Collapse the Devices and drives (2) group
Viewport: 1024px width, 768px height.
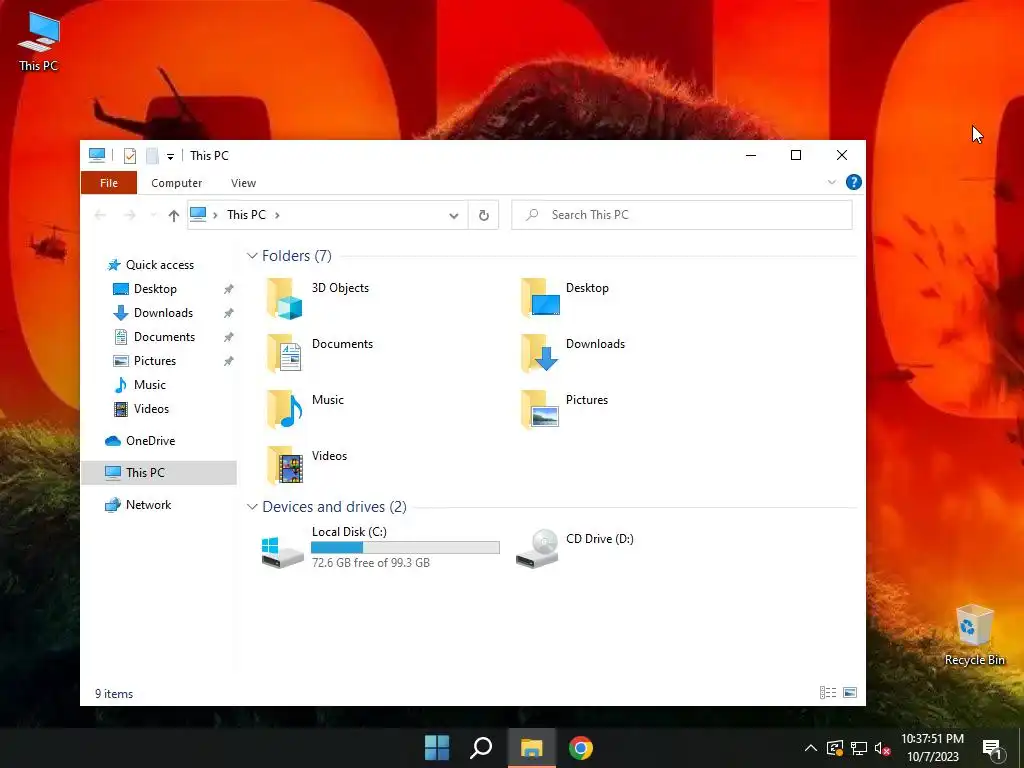point(252,507)
